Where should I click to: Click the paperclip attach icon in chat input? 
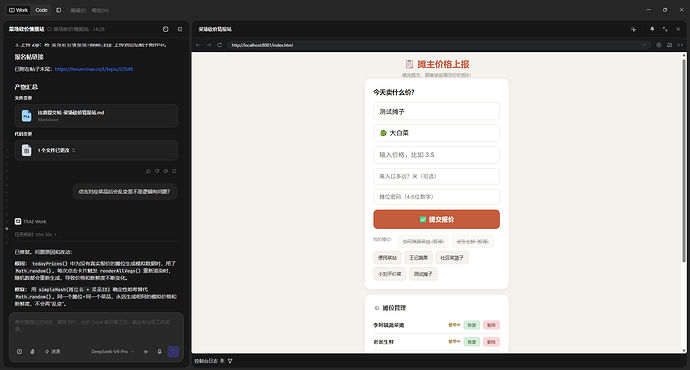[x=32, y=352]
